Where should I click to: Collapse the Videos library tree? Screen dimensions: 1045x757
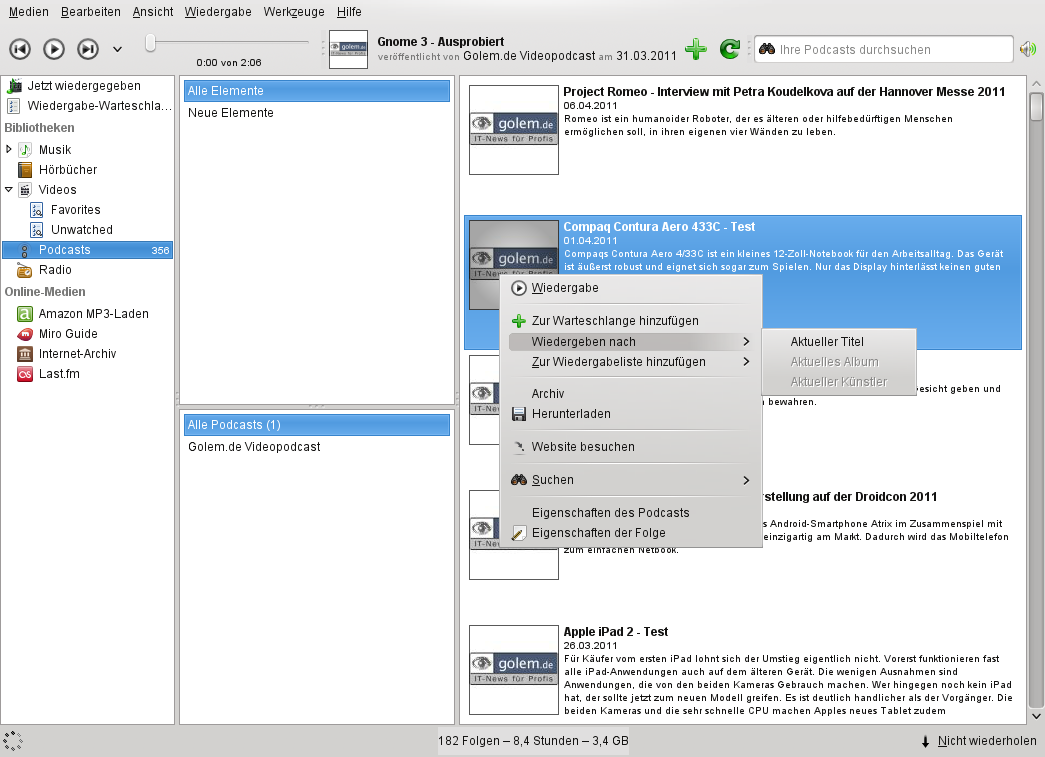(9, 189)
